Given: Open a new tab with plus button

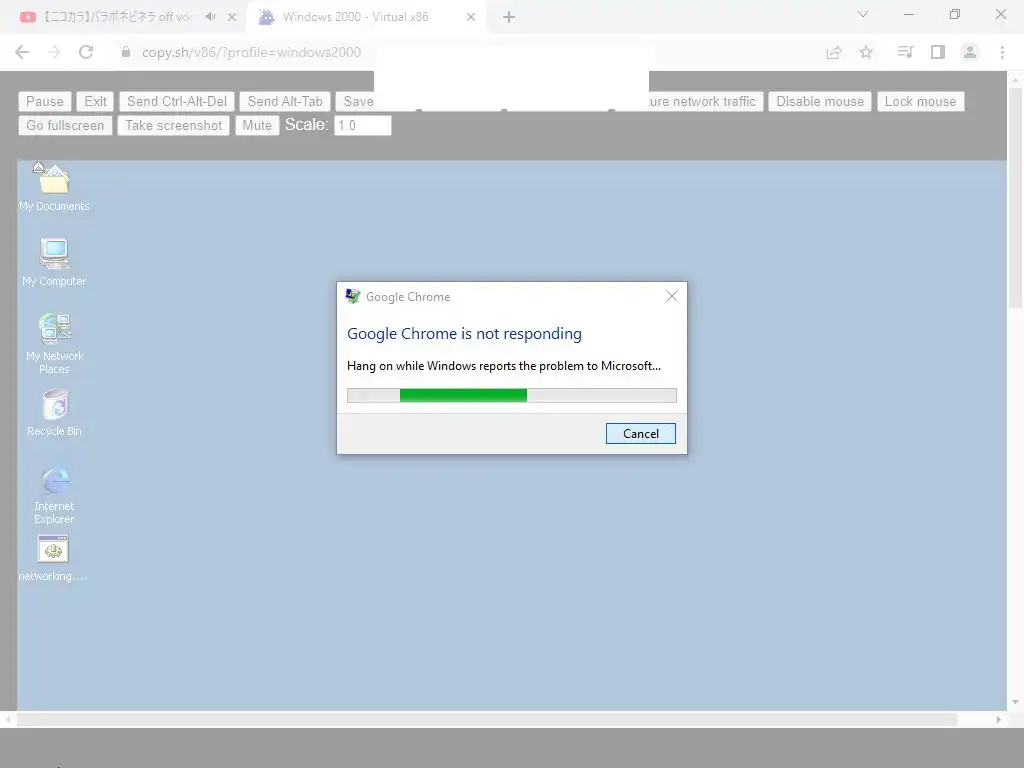Looking at the screenshot, I should 509,18.
